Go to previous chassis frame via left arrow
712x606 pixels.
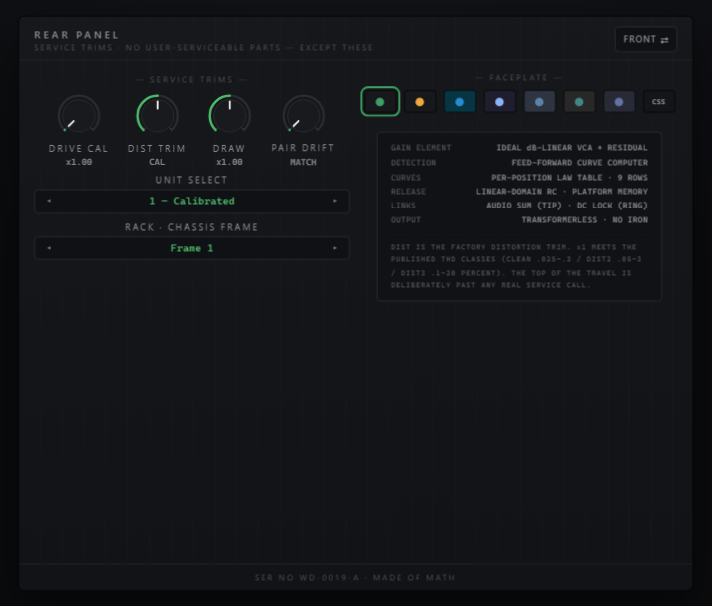tap(49, 248)
